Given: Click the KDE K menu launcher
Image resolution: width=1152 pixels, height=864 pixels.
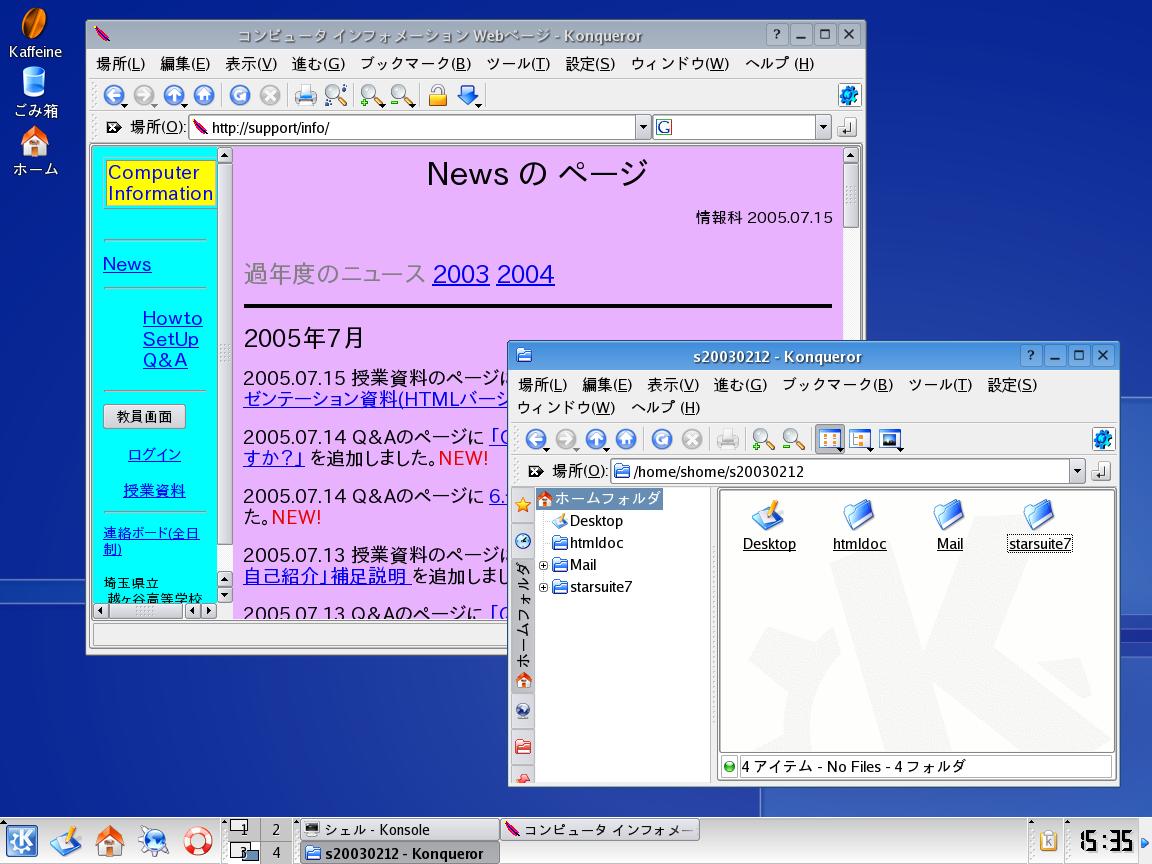Looking at the screenshot, I should pyautogui.click(x=22, y=840).
